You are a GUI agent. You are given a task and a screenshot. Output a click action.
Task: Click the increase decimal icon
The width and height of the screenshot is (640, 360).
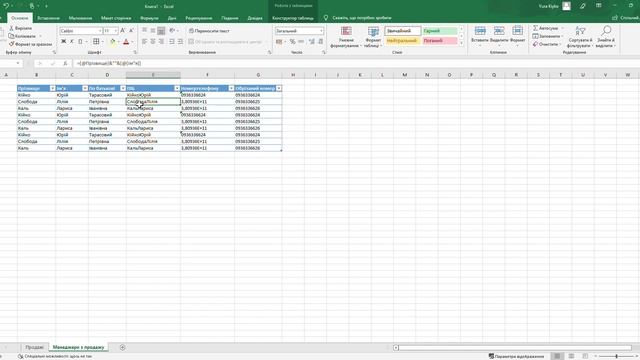(x=312, y=42)
